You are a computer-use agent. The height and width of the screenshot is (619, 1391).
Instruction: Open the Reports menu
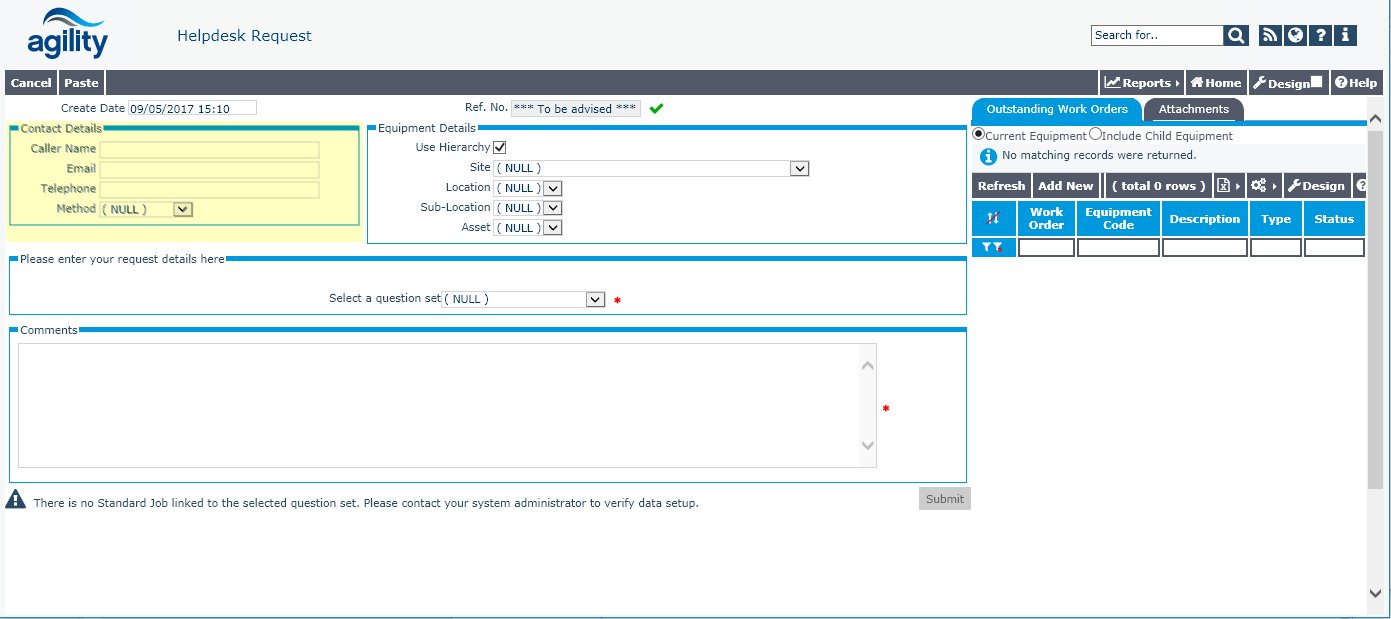1140,83
